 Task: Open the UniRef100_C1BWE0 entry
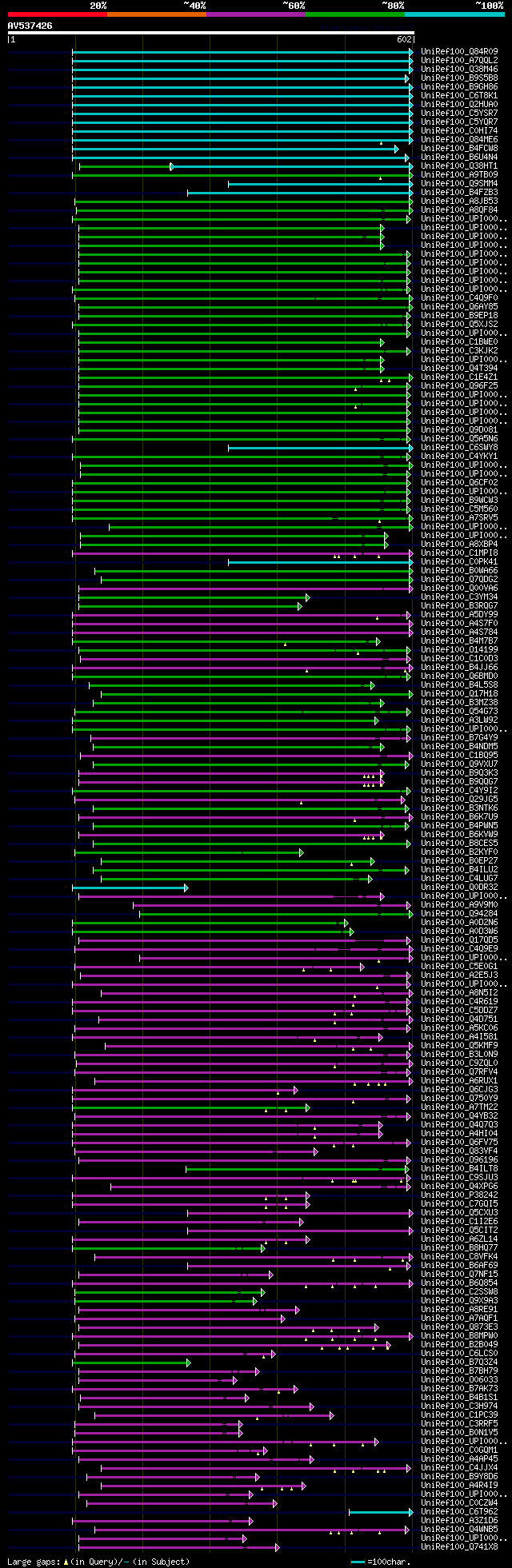pos(459,342)
